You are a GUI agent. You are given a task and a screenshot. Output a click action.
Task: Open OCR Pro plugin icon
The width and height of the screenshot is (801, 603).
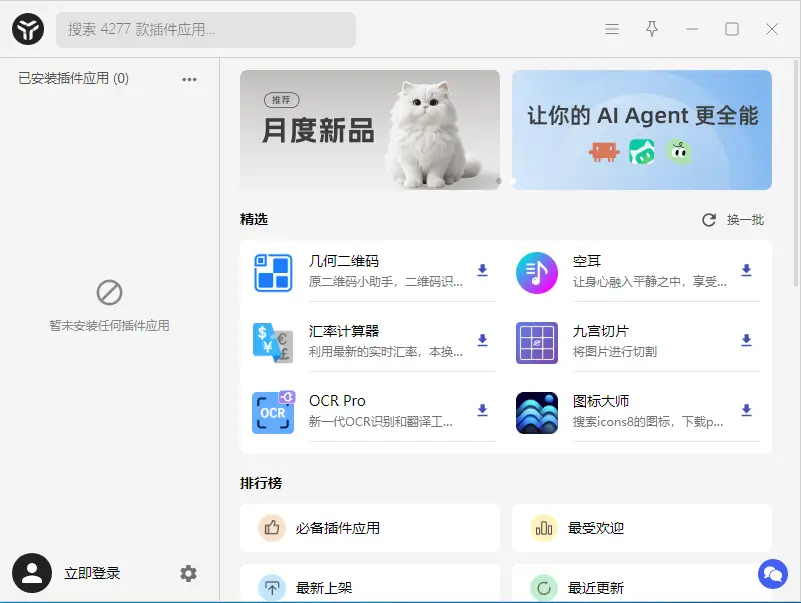273,413
